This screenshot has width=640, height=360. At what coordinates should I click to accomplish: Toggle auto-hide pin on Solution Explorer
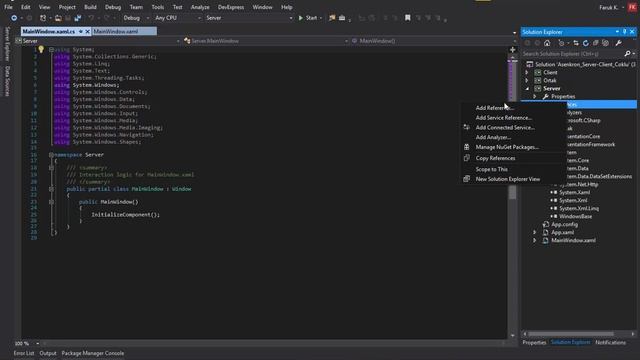[624, 32]
